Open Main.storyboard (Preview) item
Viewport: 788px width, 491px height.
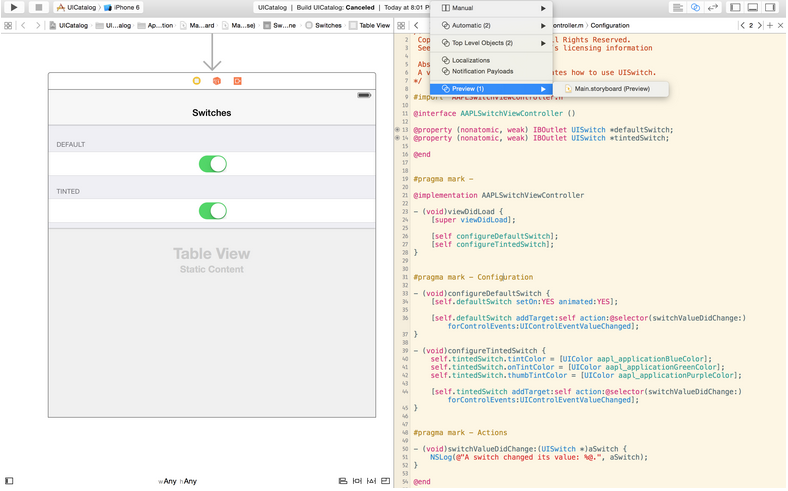coord(611,89)
